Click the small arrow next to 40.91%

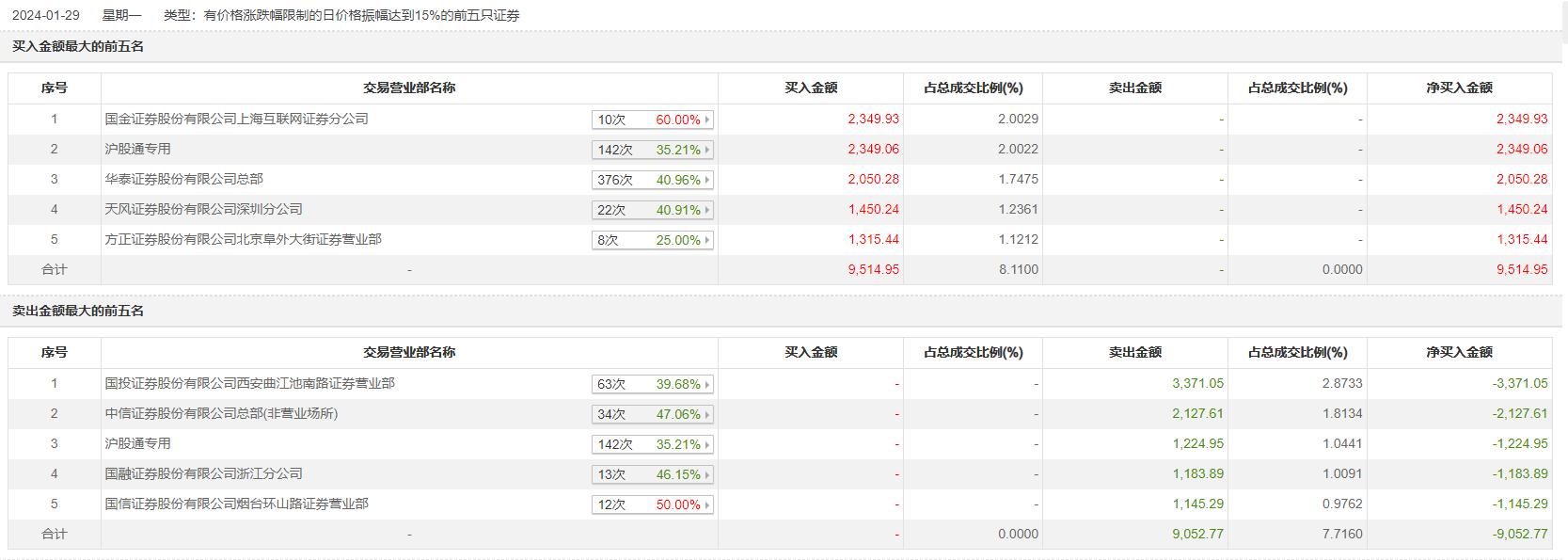pyautogui.click(x=707, y=210)
